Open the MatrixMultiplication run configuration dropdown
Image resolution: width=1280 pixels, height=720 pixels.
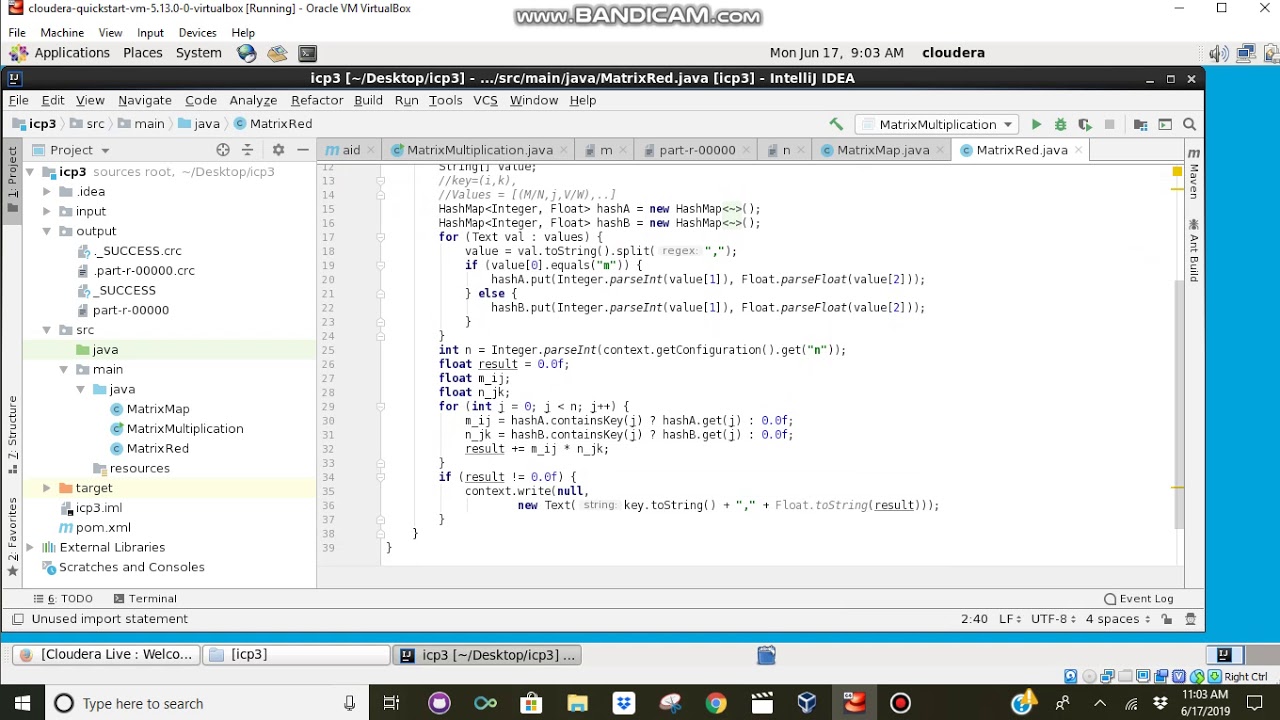(x=937, y=124)
